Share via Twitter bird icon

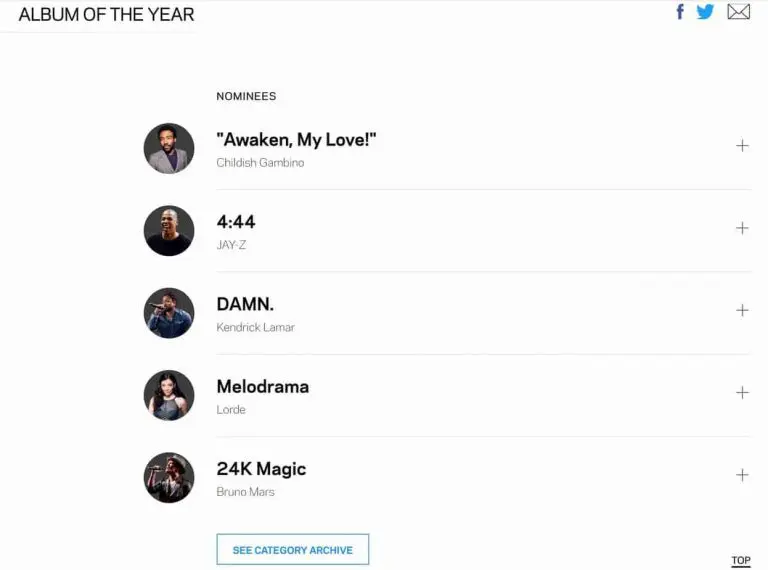[x=705, y=12]
